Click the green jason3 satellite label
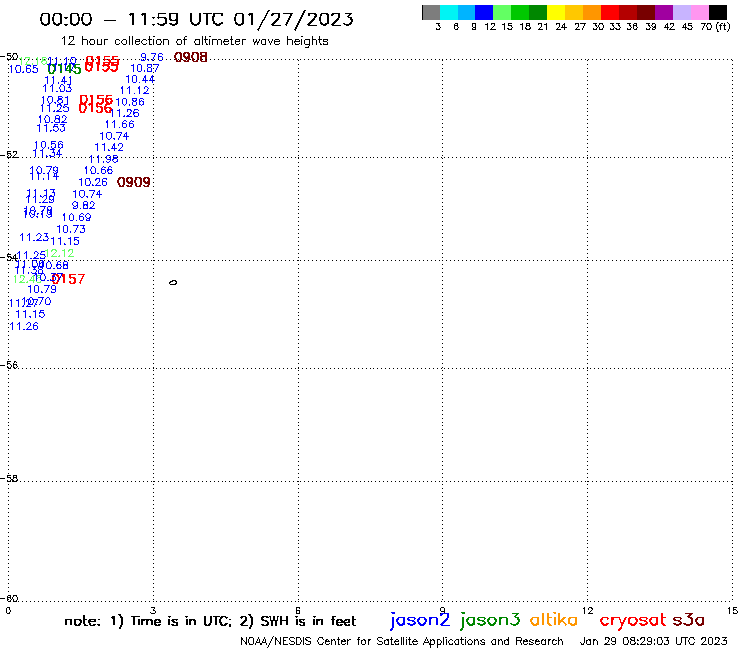Image resolution: width=740 pixels, height=650 pixels. (490, 620)
